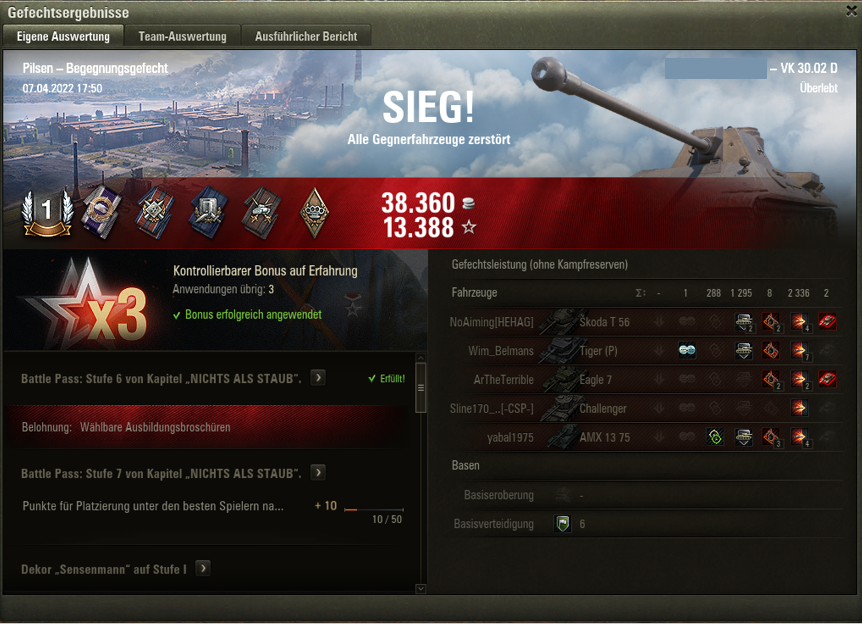Click the green assist icon in yabal1975's row
862x624 pixels.
click(x=715, y=437)
